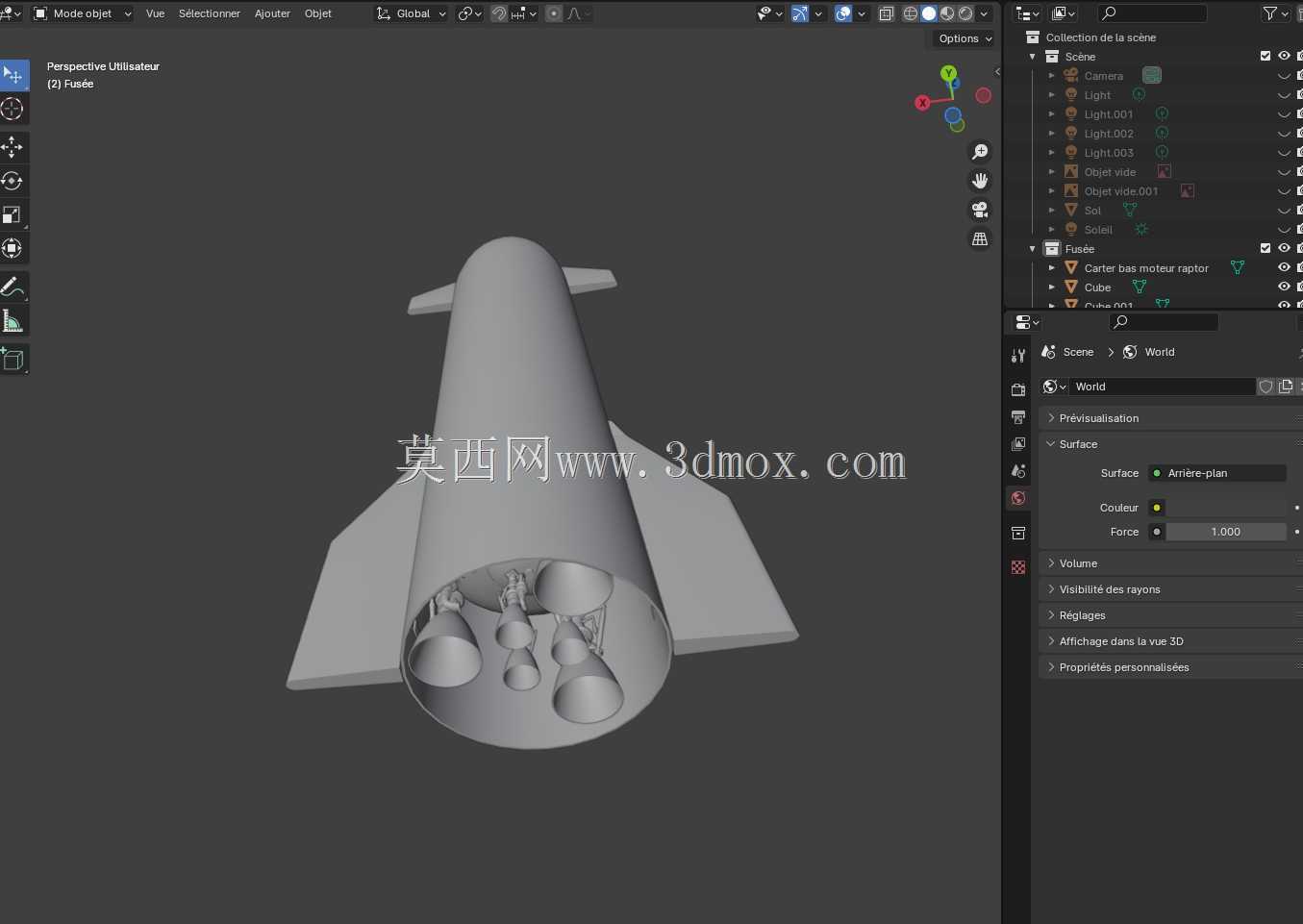Activate the 3D Cursor tool

pyautogui.click(x=13, y=109)
